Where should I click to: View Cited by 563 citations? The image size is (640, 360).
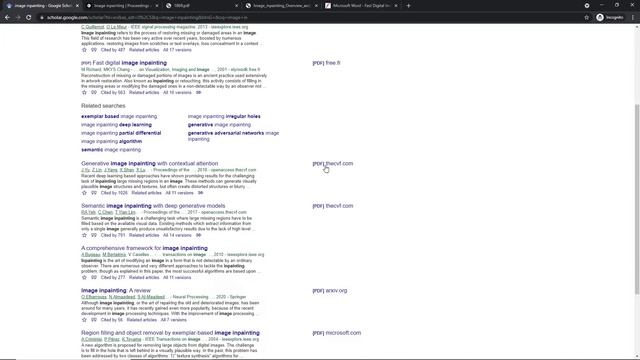(113, 93)
